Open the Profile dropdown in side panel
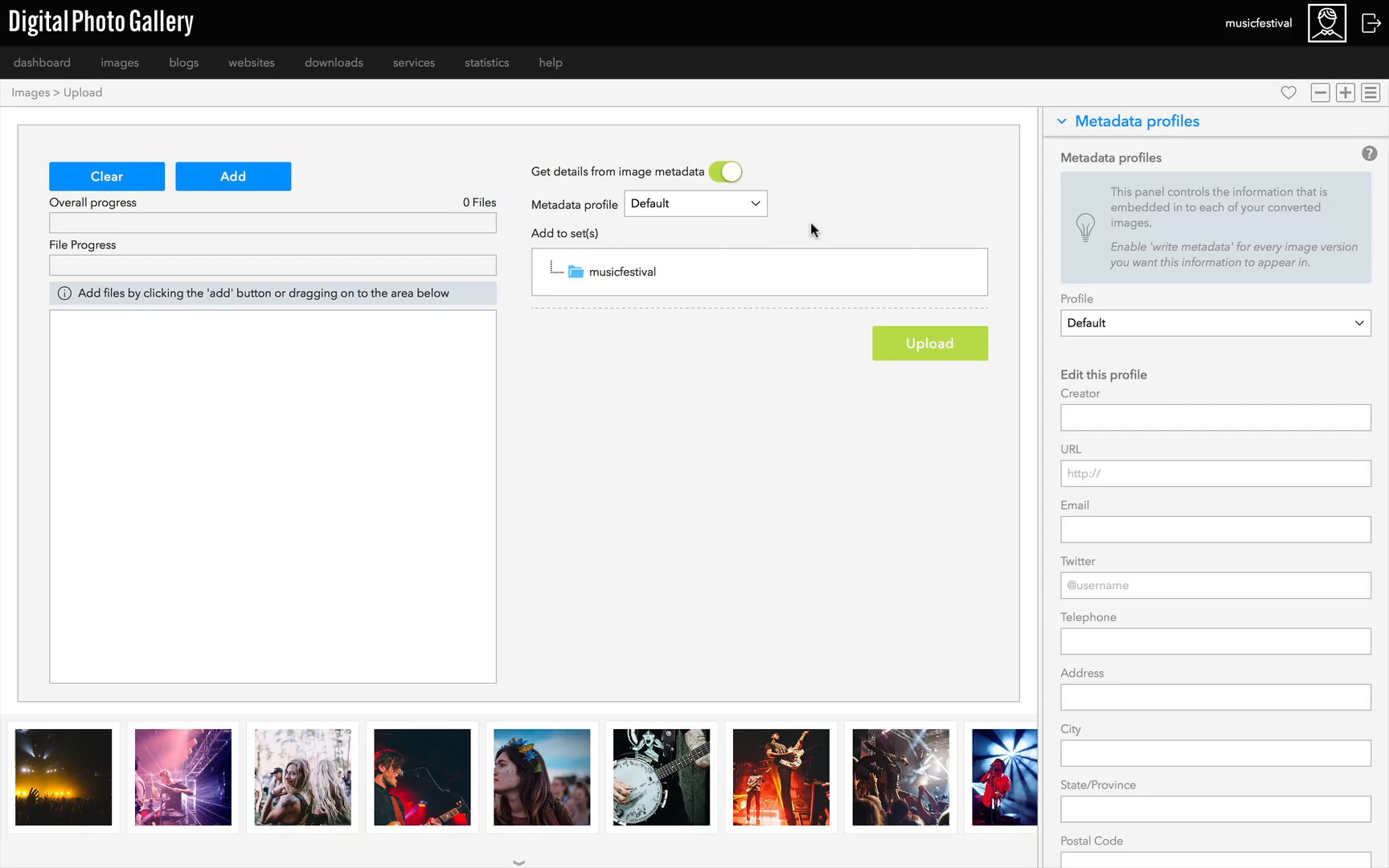The image size is (1389, 868). click(1215, 323)
